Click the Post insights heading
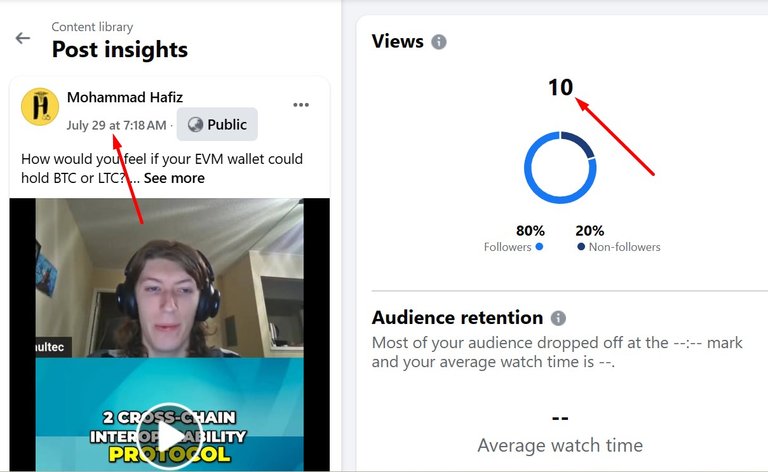This screenshot has width=768, height=472. pos(120,49)
